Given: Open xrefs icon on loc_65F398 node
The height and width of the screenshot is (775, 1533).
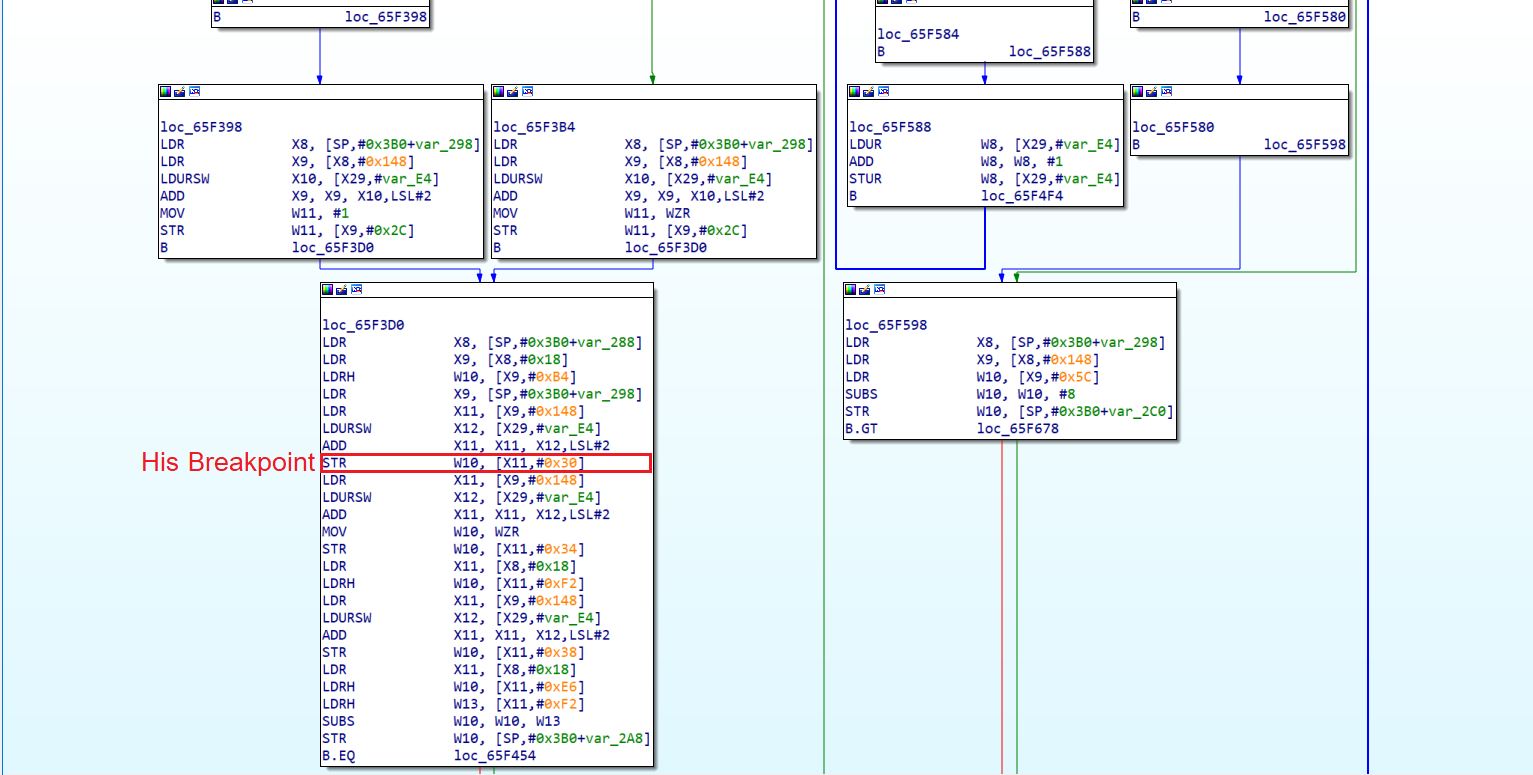Looking at the screenshot, I should click(x=194, y=91).
